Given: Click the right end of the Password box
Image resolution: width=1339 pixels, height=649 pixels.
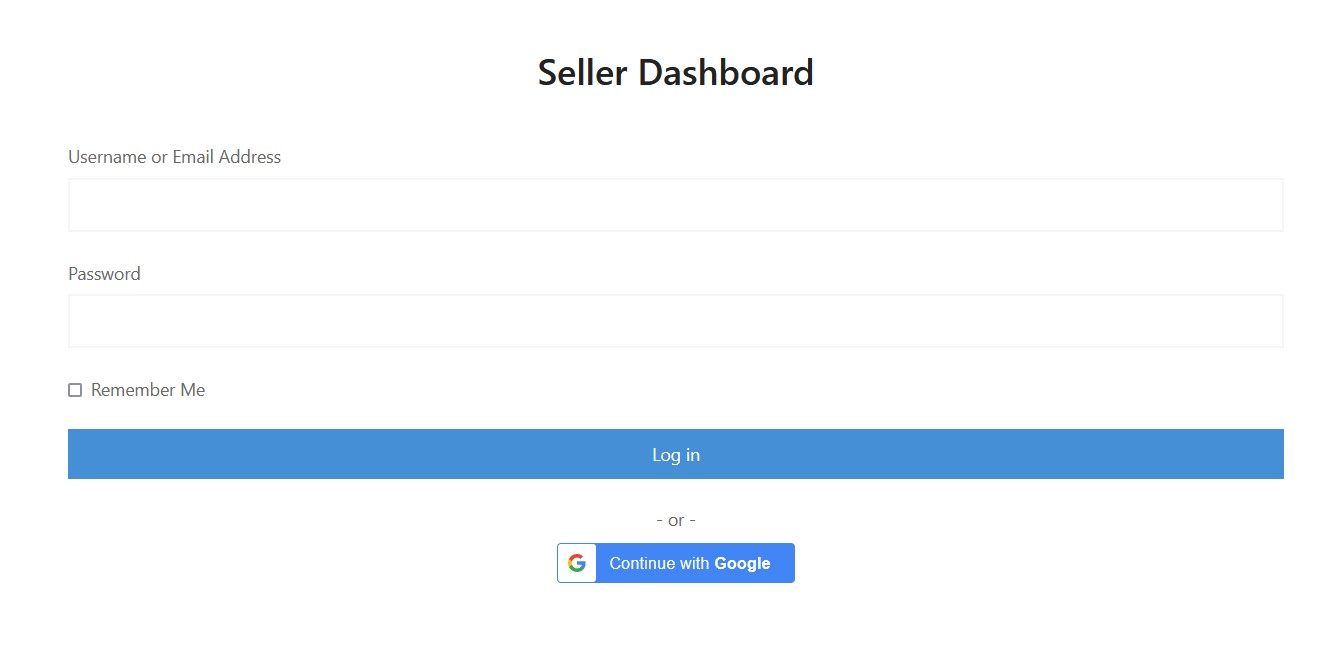Looking at the screenshot, I should (1262, 321).
